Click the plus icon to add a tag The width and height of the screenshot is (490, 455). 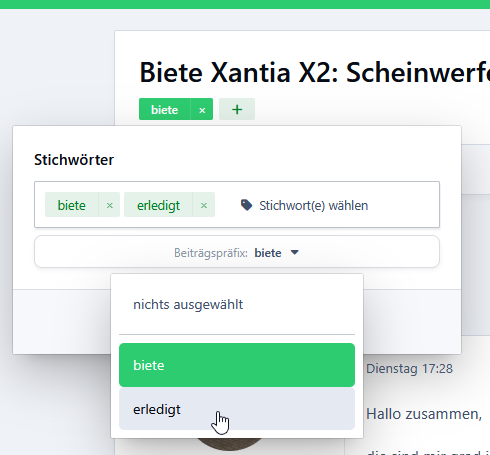(x=237, y=109)
